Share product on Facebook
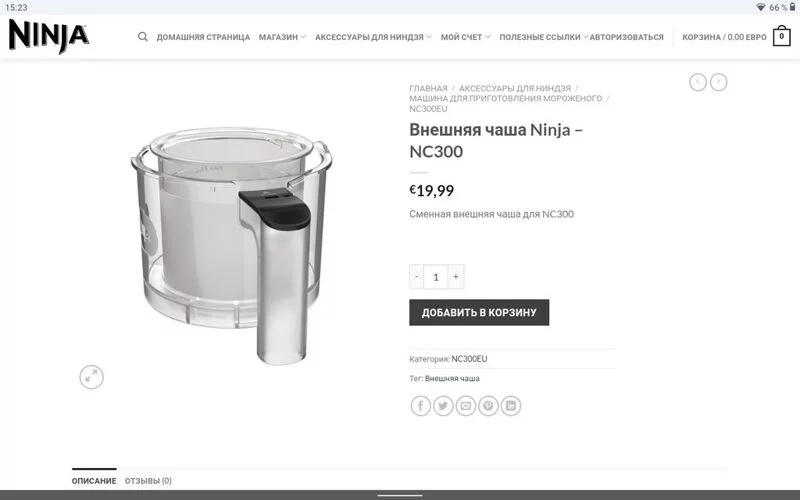800x500 pixels. pyautogui.click(x=420, y=406)
